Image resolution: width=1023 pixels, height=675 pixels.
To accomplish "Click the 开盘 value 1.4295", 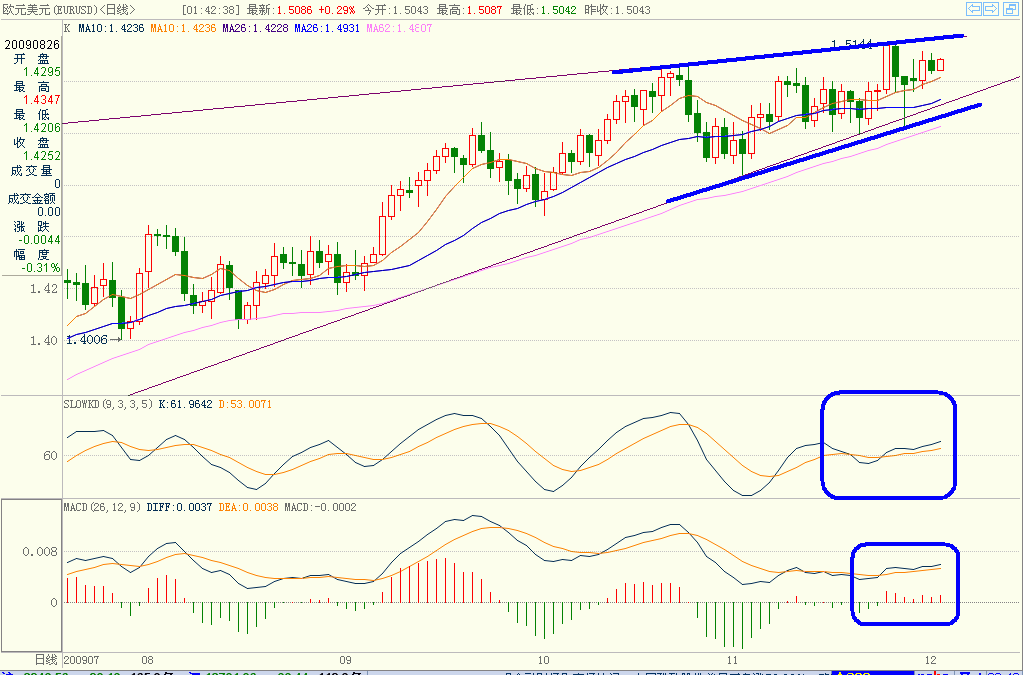I will 42,72.
